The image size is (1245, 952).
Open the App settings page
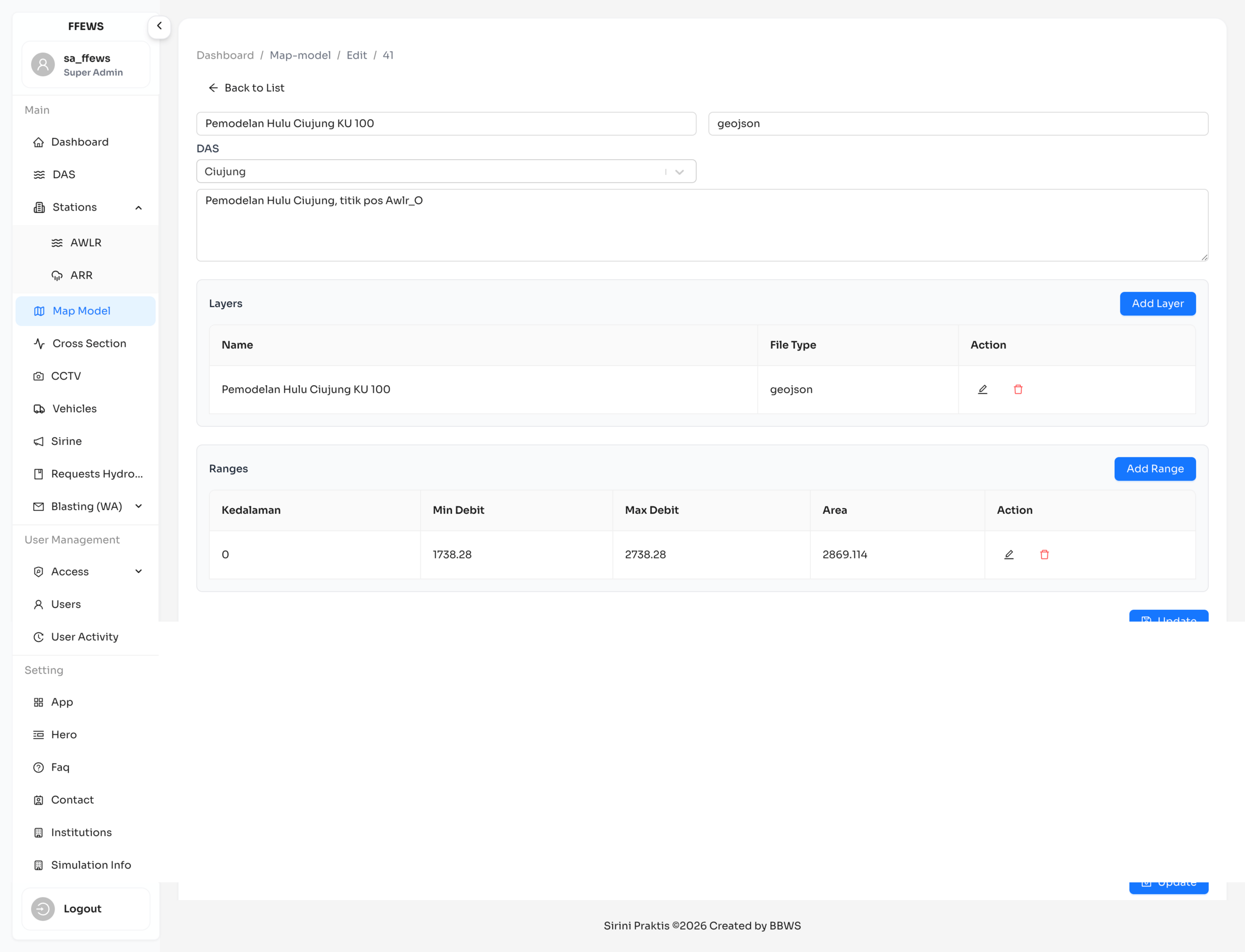(86, 702)
